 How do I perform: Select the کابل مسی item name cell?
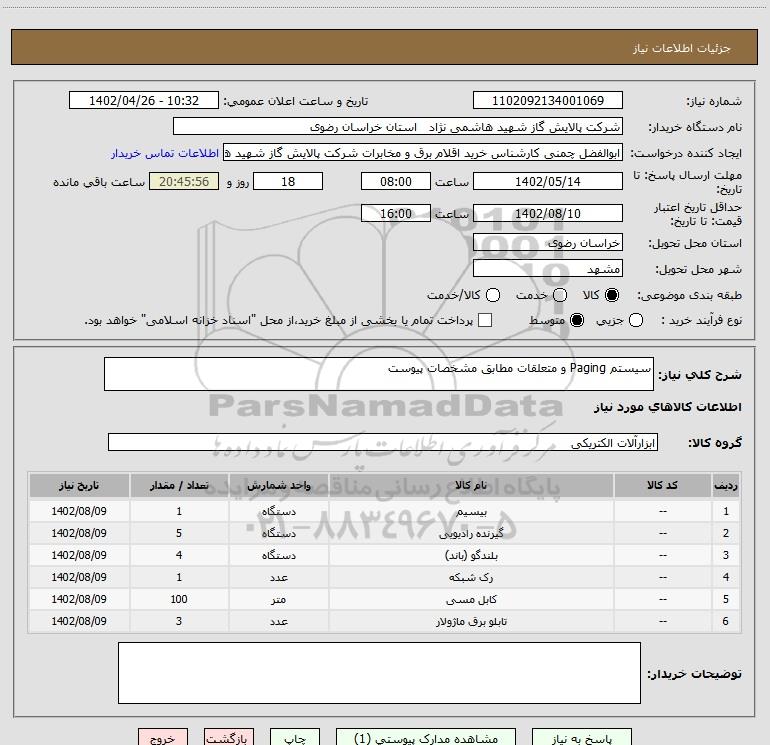pyautogui.click(x=471, y=600)
